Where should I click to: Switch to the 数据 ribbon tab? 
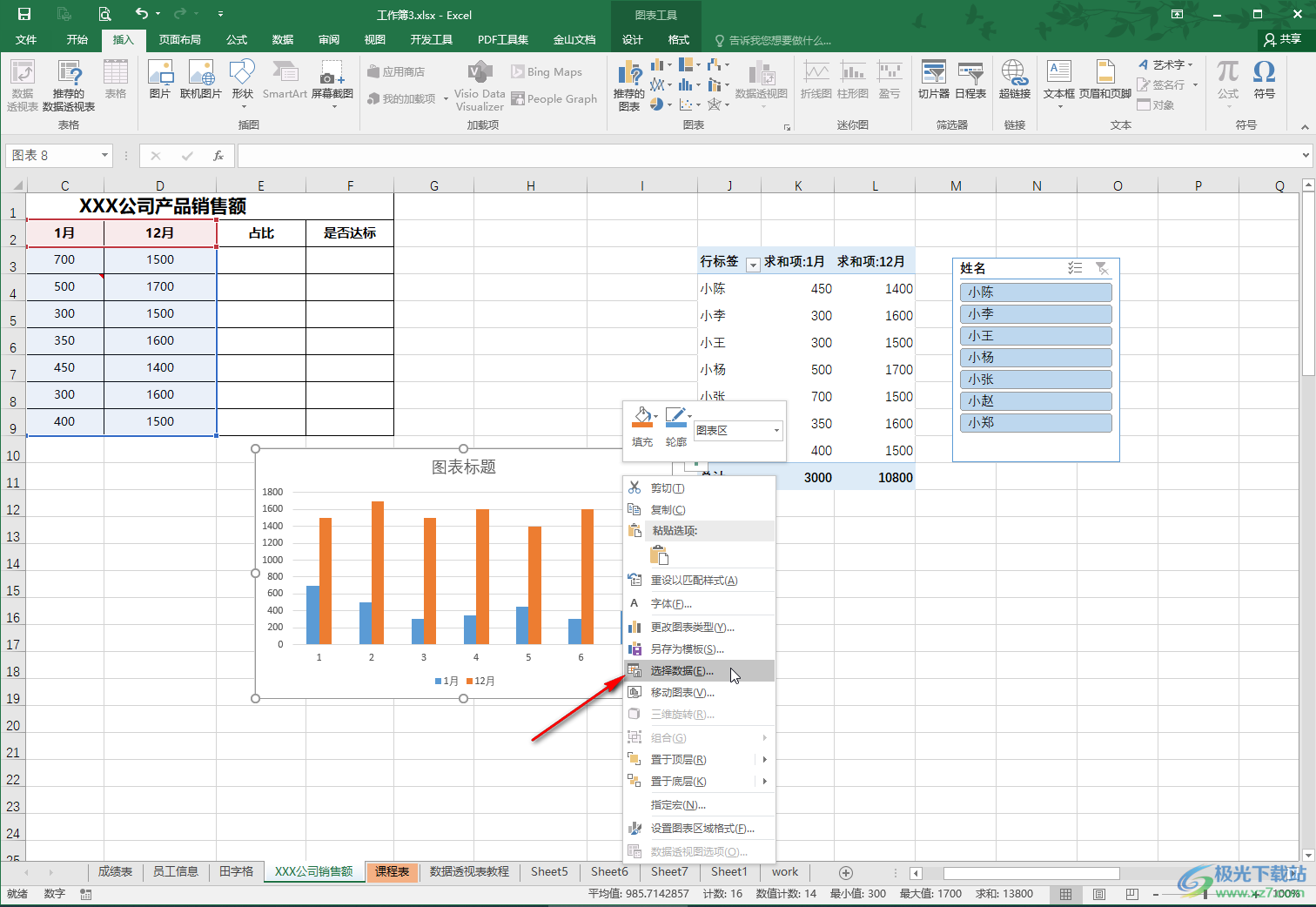click(283, 40)
